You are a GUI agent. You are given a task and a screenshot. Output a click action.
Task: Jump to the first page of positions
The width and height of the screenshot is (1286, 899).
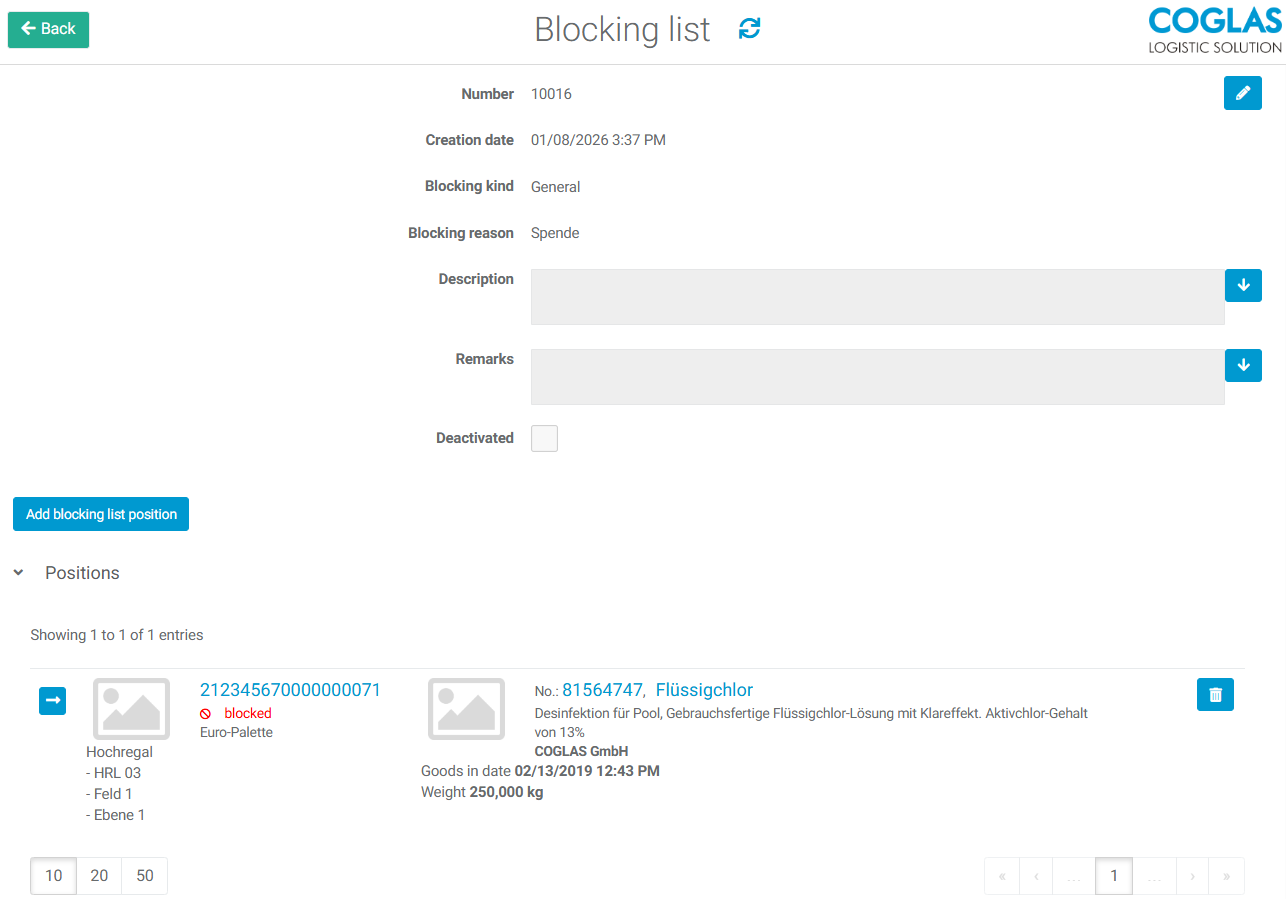1002,875
